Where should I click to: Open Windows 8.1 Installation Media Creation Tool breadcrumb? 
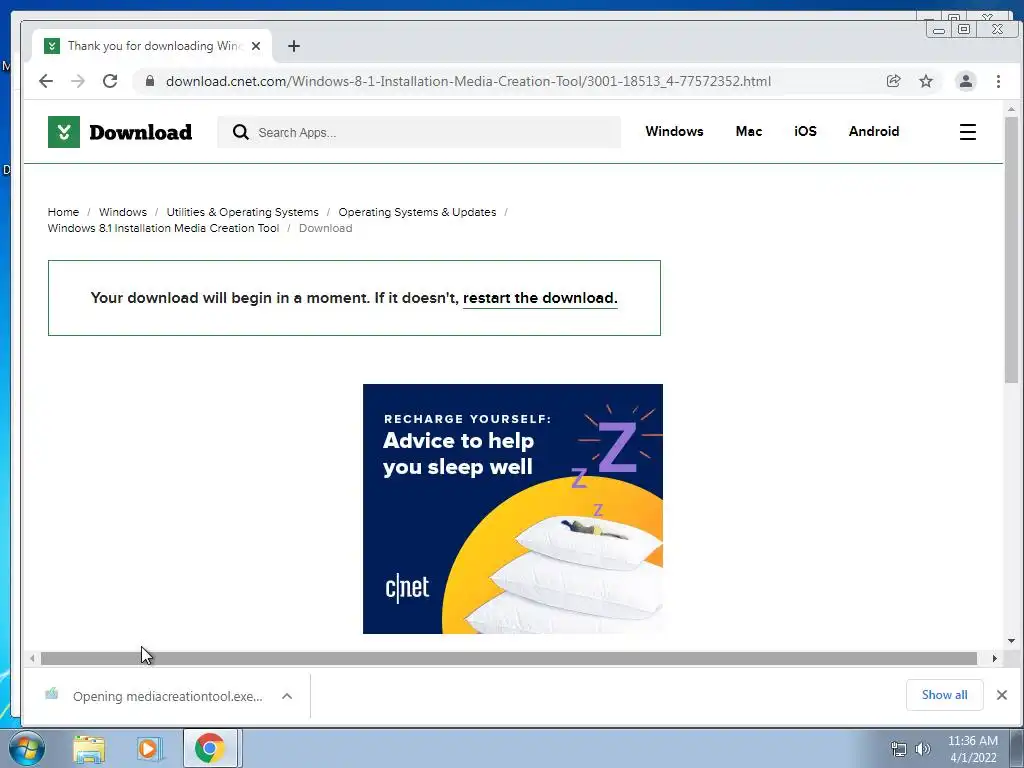163,228
